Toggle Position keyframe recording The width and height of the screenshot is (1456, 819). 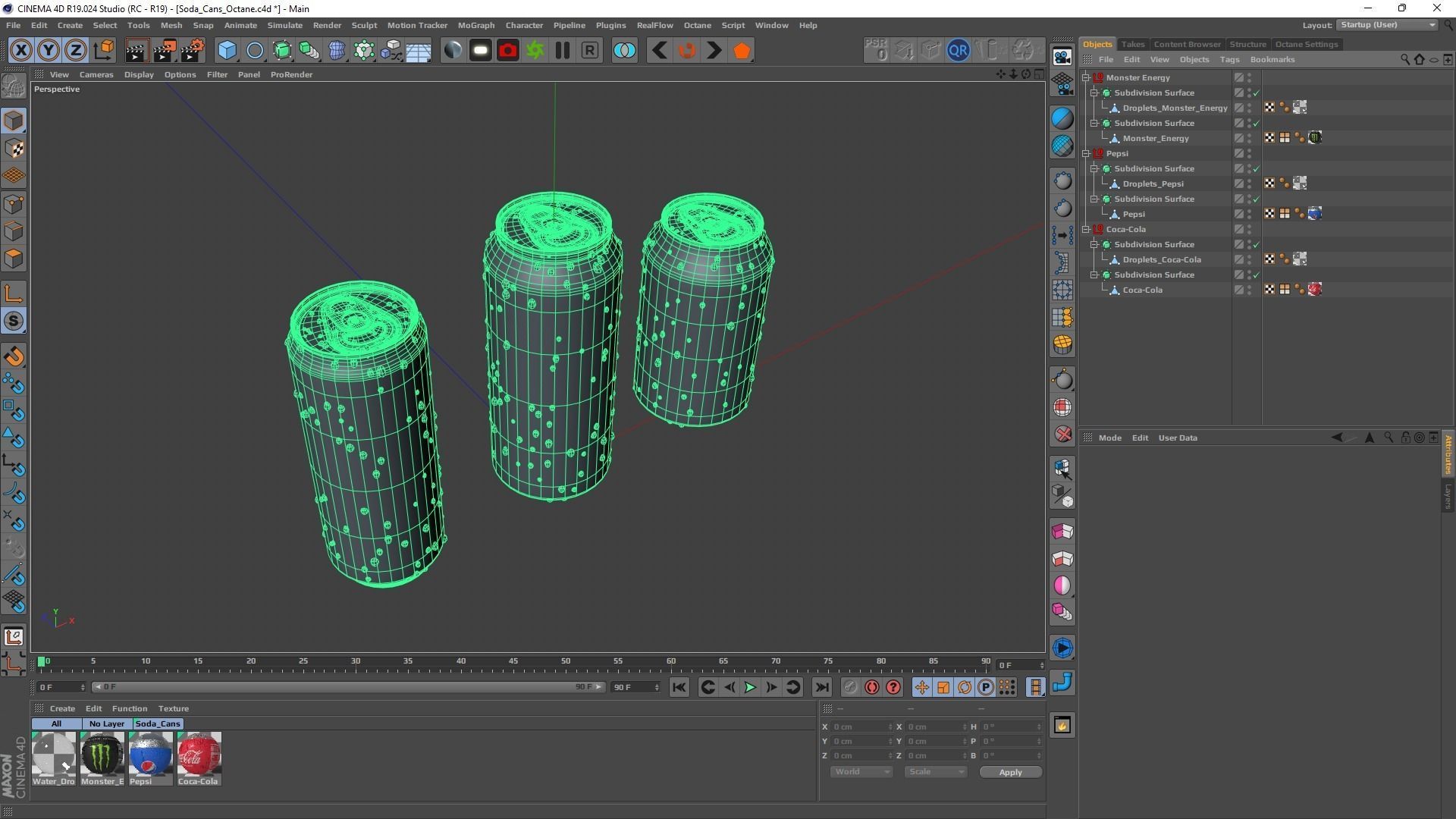coord(922,688)
